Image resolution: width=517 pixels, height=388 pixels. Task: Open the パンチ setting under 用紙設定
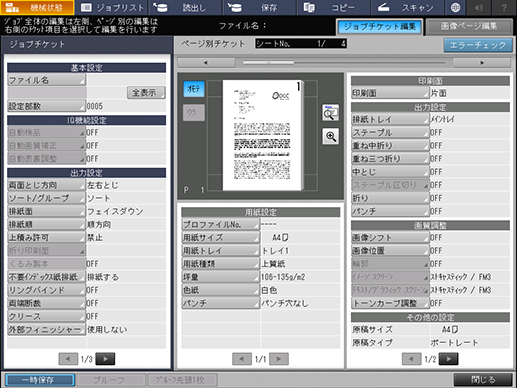pyautogui.click(x=221, y=303)
